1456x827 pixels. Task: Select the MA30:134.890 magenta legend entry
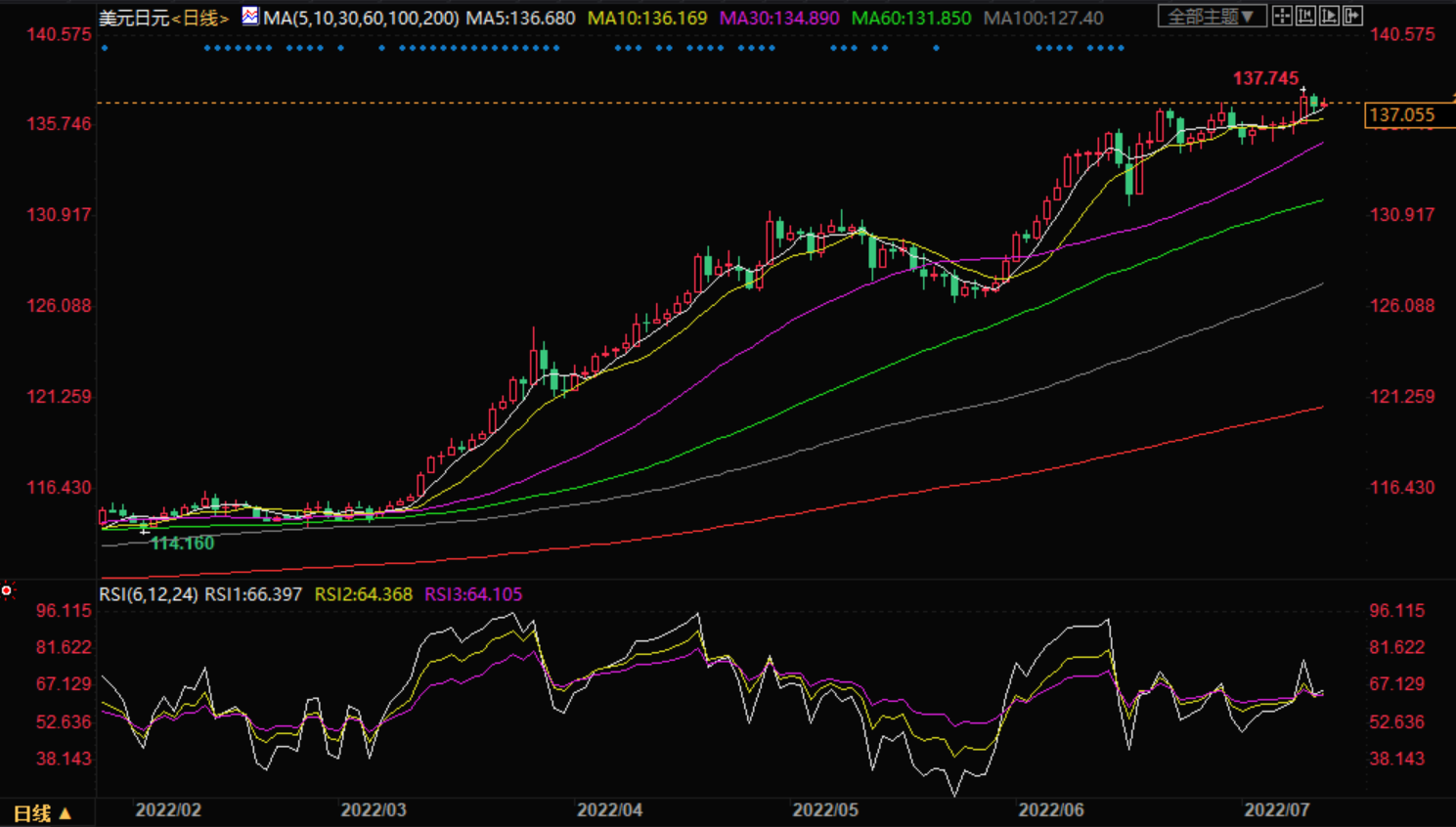click(779, 19)
